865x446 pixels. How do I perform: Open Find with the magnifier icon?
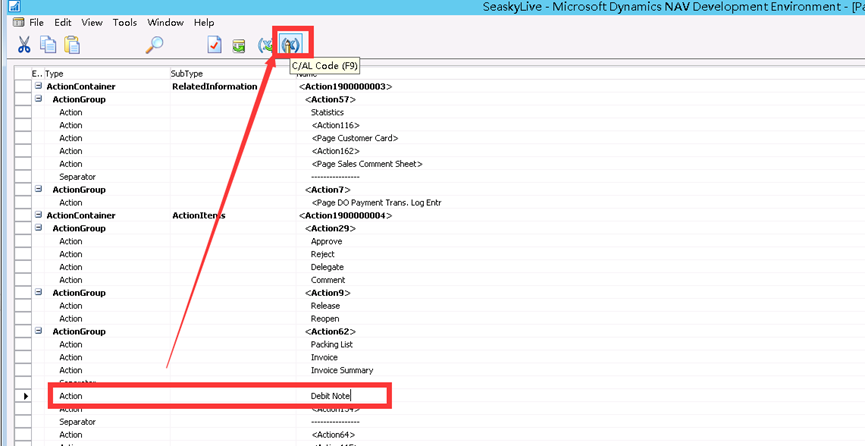[x=154, y=45]
